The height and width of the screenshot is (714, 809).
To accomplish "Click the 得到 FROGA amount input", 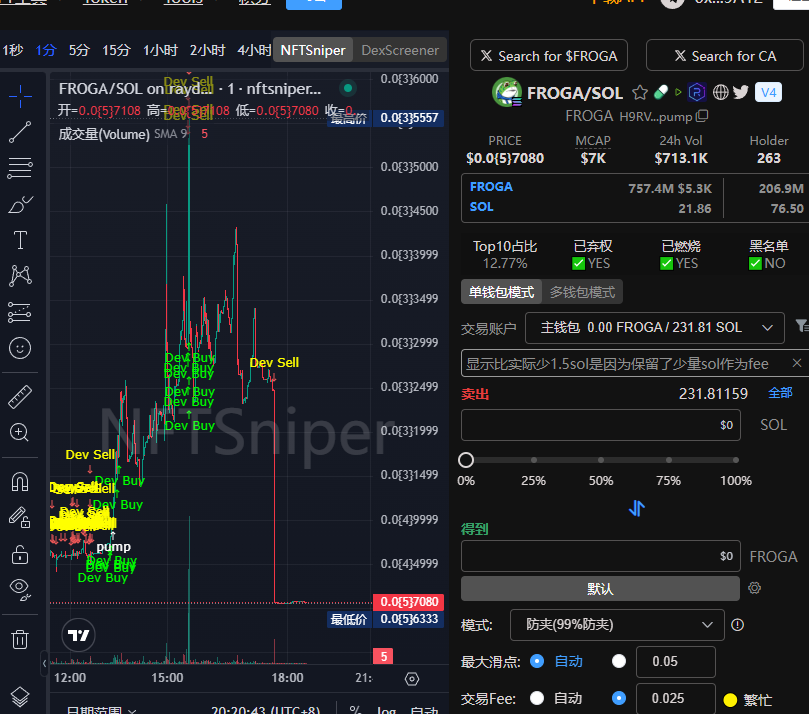I will click(x=601, y=556).
